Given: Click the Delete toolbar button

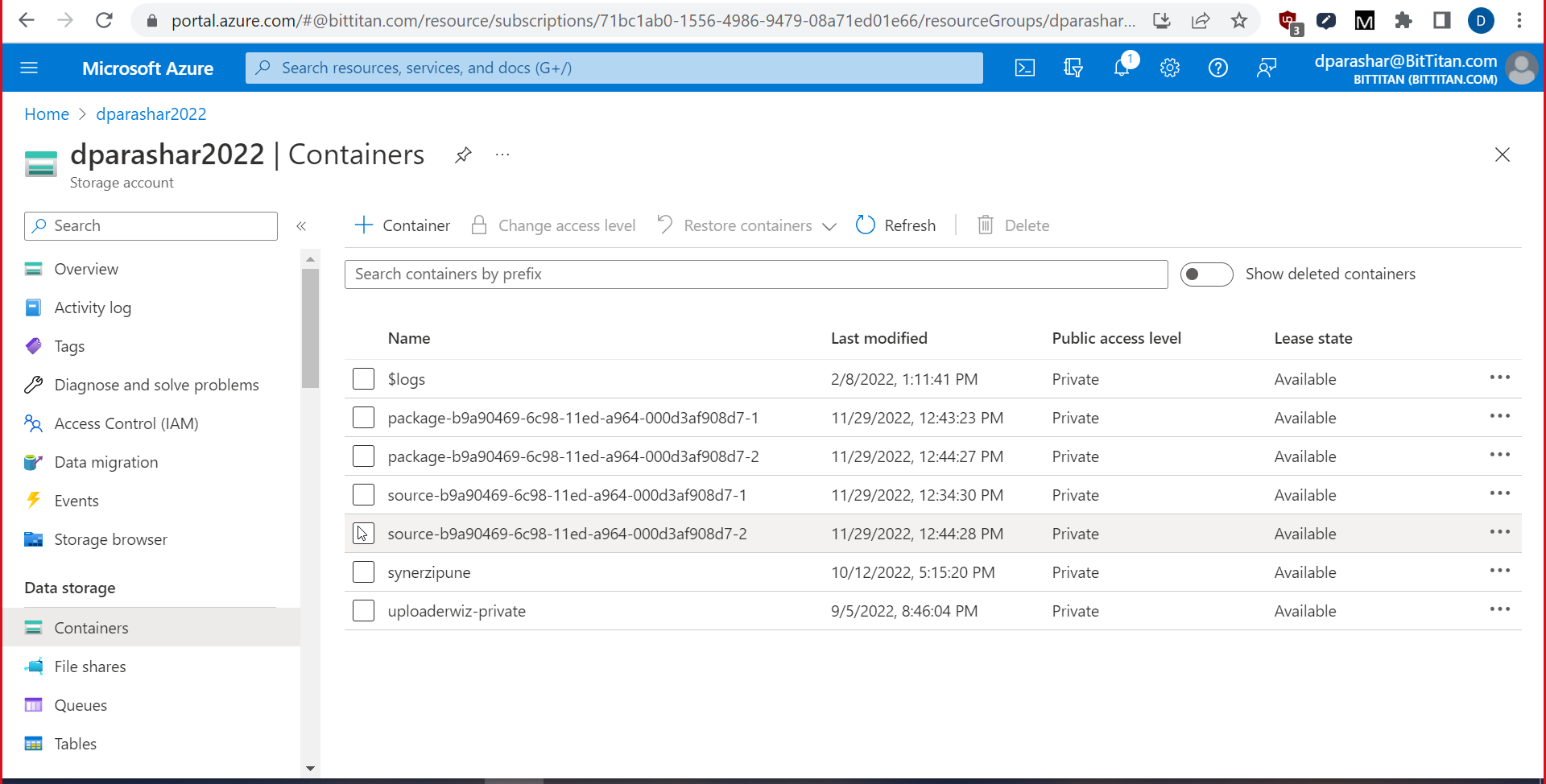Looking at the screenshot, I should click(x=1013, y=226).
